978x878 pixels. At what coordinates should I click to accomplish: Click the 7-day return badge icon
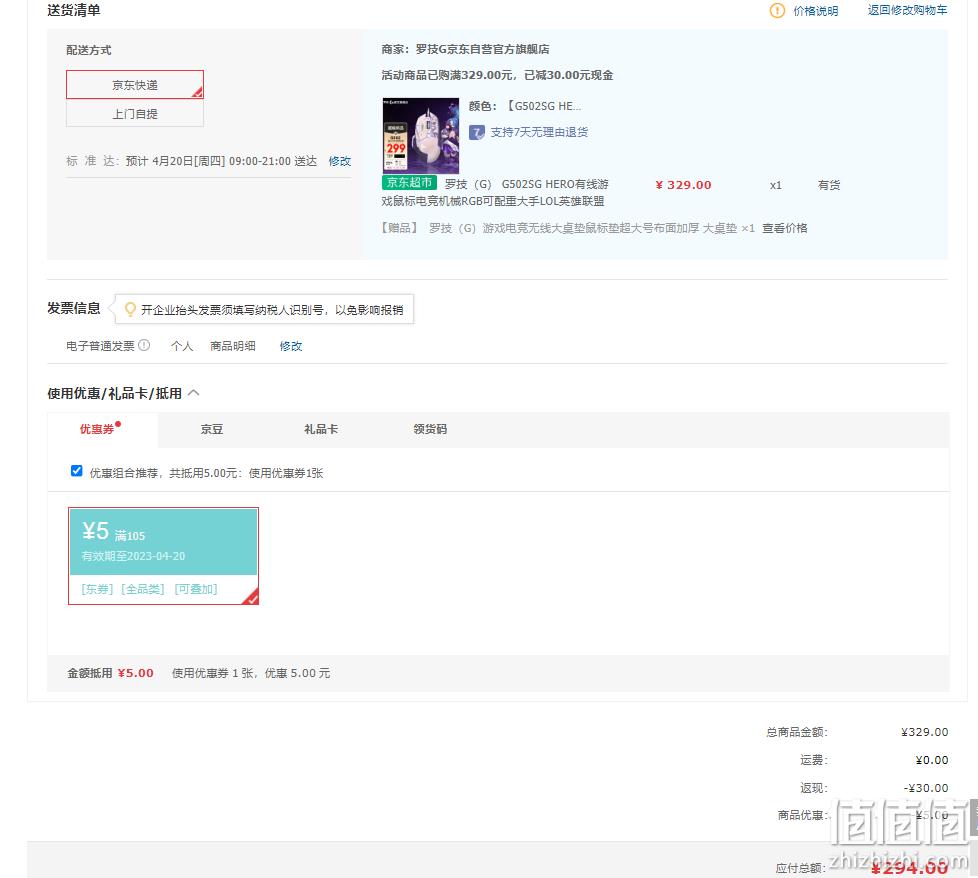point(477,132)
